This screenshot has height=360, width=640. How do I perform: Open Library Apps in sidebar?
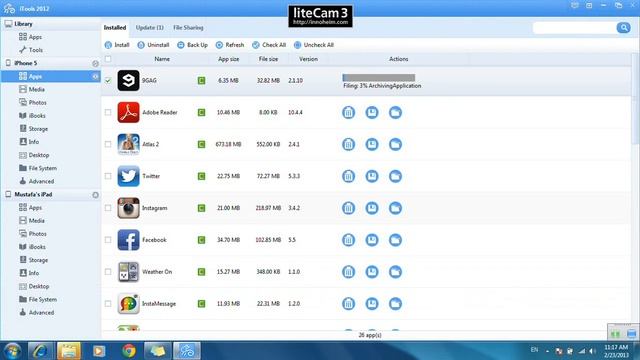[x=30, y=37]
